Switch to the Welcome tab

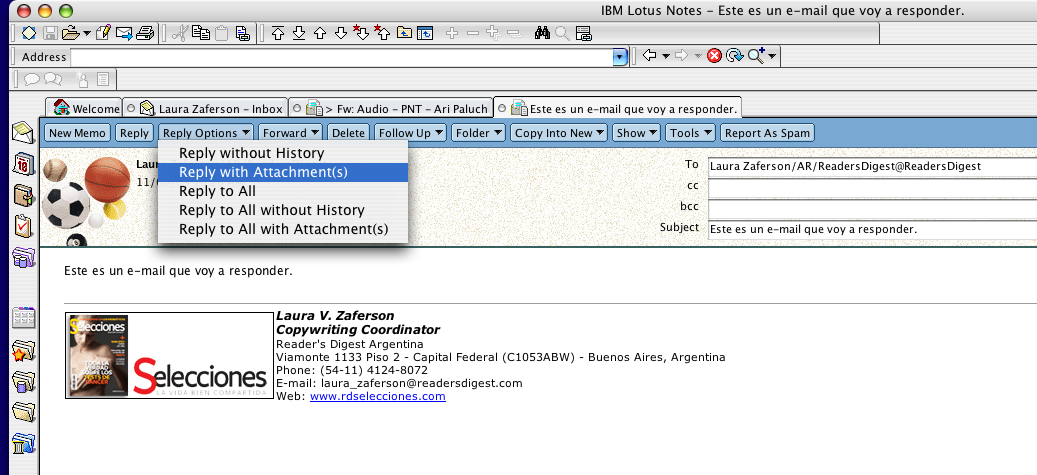tap(87, 108)
